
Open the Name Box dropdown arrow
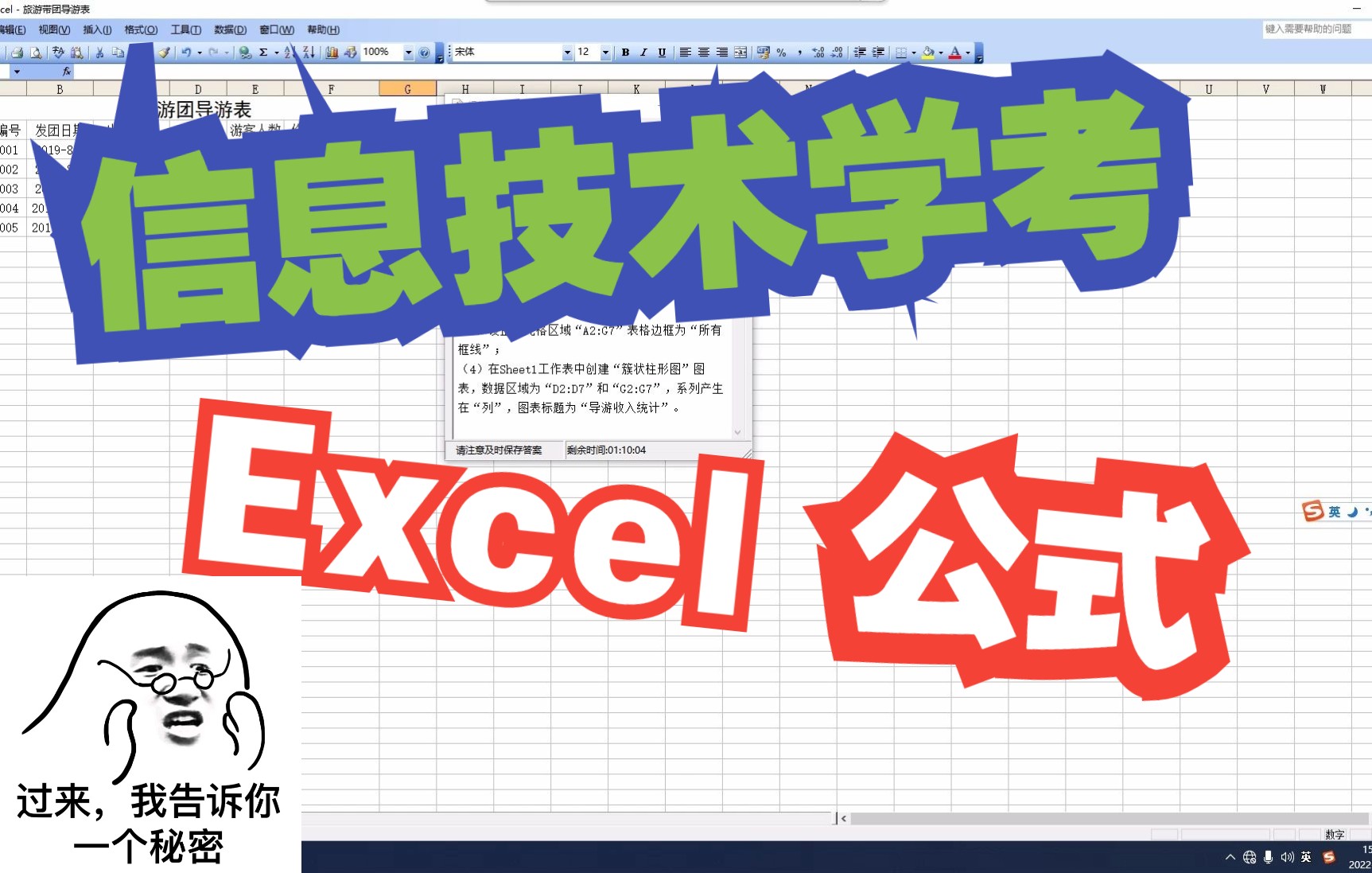[17, 72]
